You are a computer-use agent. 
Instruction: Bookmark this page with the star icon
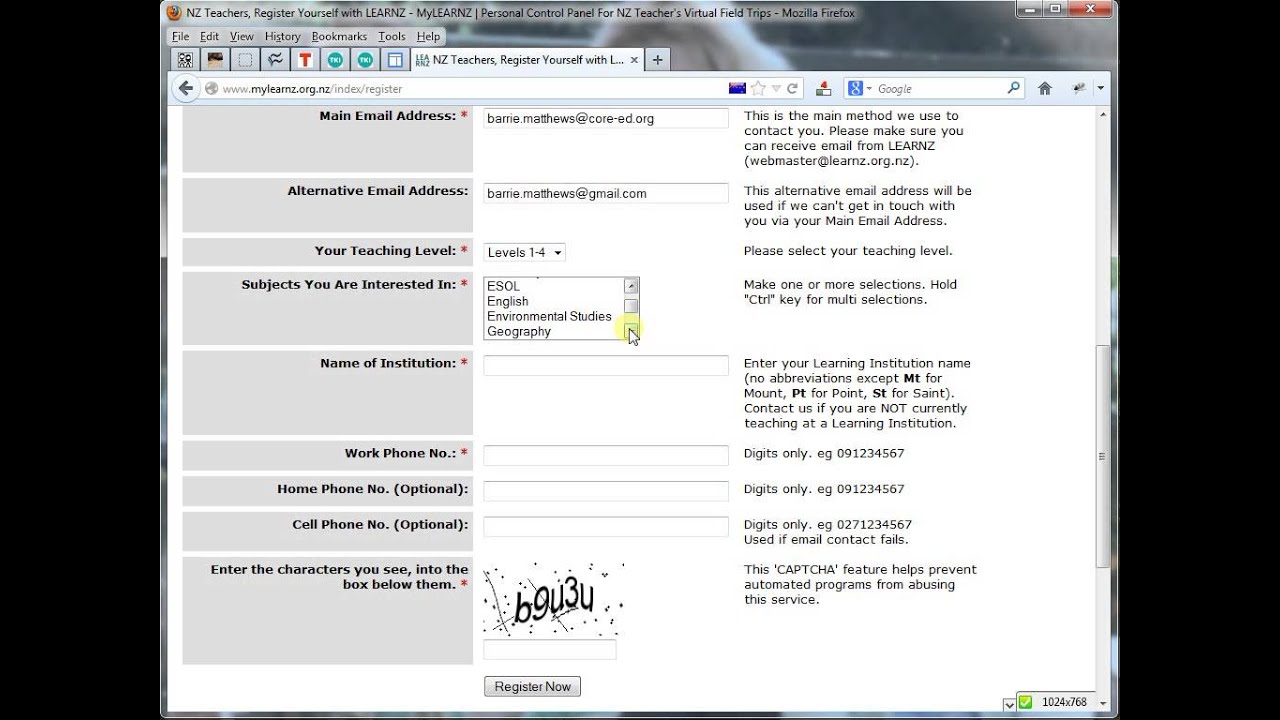(x=758, y=88)
